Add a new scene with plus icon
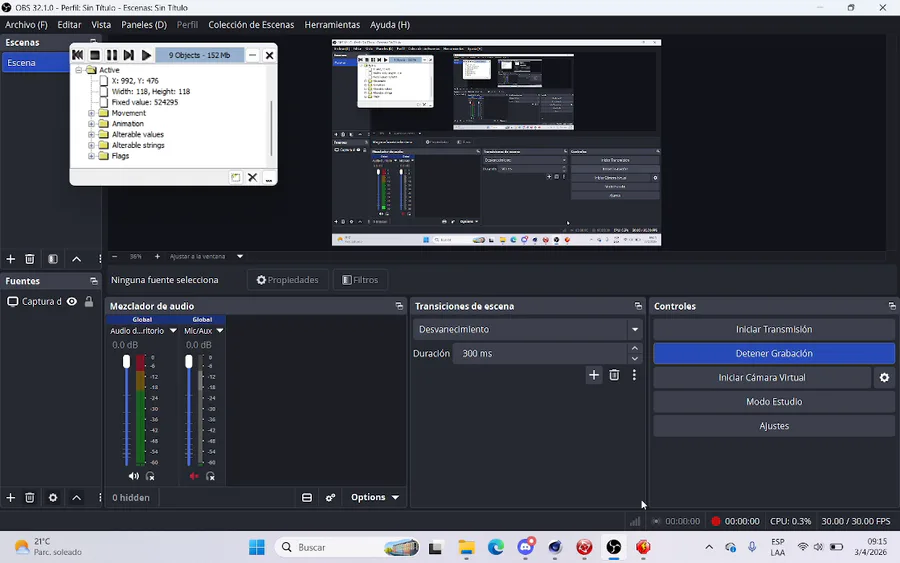 tap(10, 259)
